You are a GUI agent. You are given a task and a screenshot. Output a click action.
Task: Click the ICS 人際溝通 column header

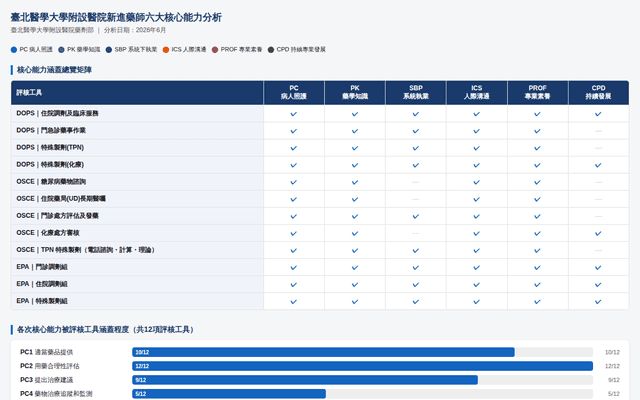477,93
